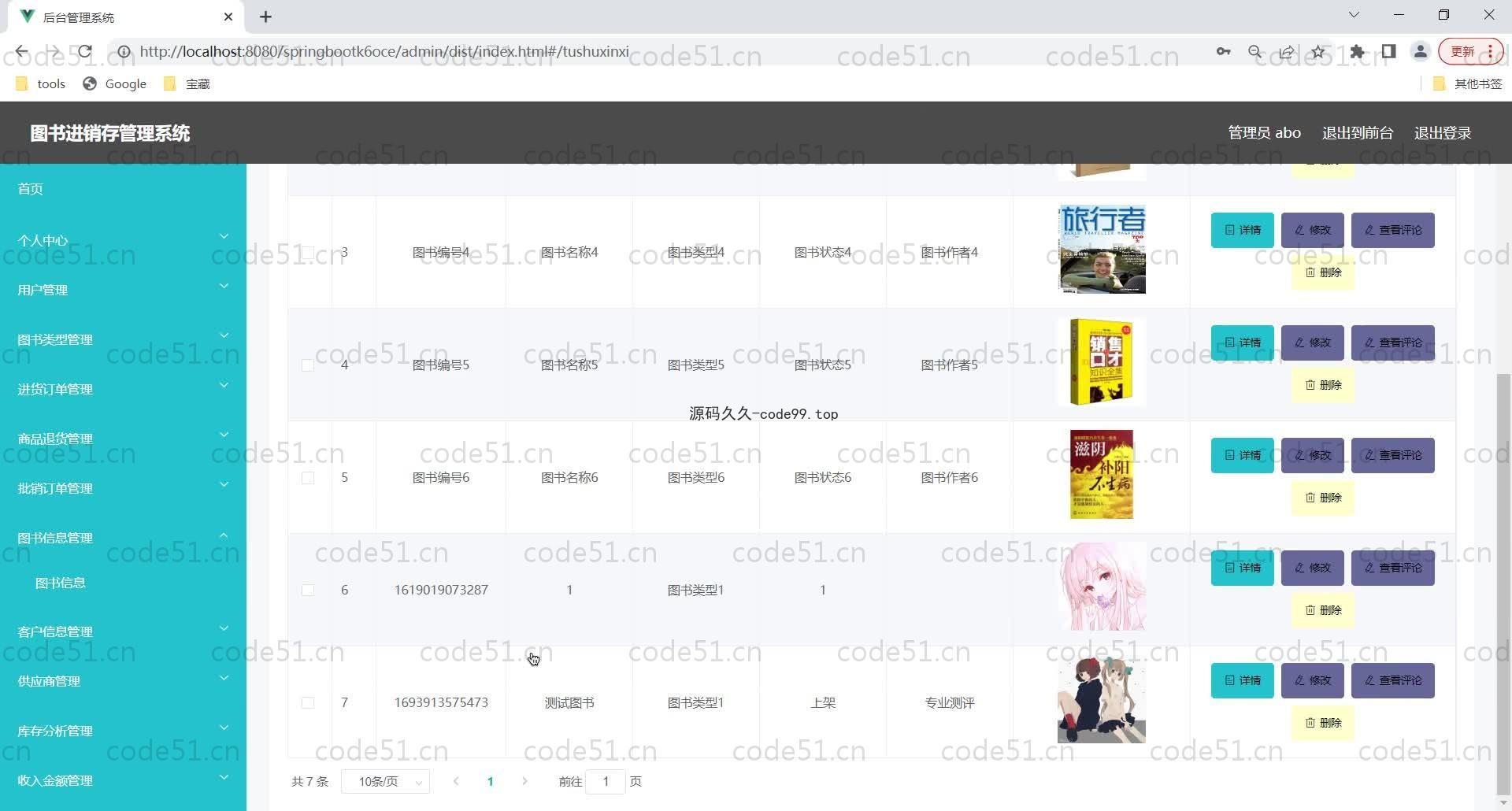Click the vertical scrollbar of the page
This screenshot has height=811, width=1512.
coord(1503,583)
